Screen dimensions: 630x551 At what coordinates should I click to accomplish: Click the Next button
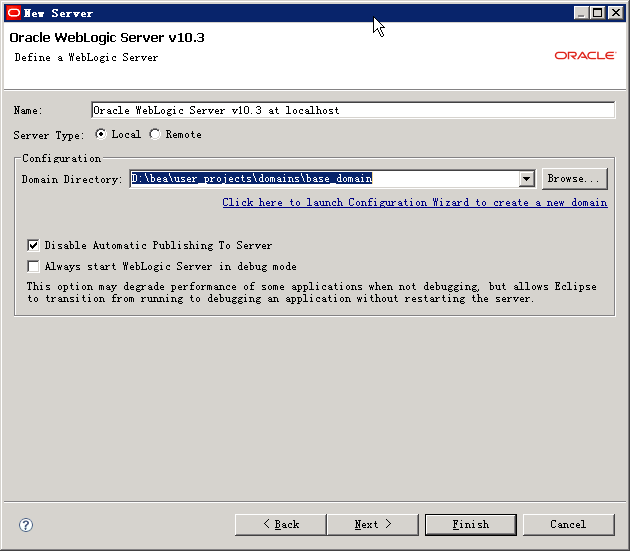click(373, 524)
